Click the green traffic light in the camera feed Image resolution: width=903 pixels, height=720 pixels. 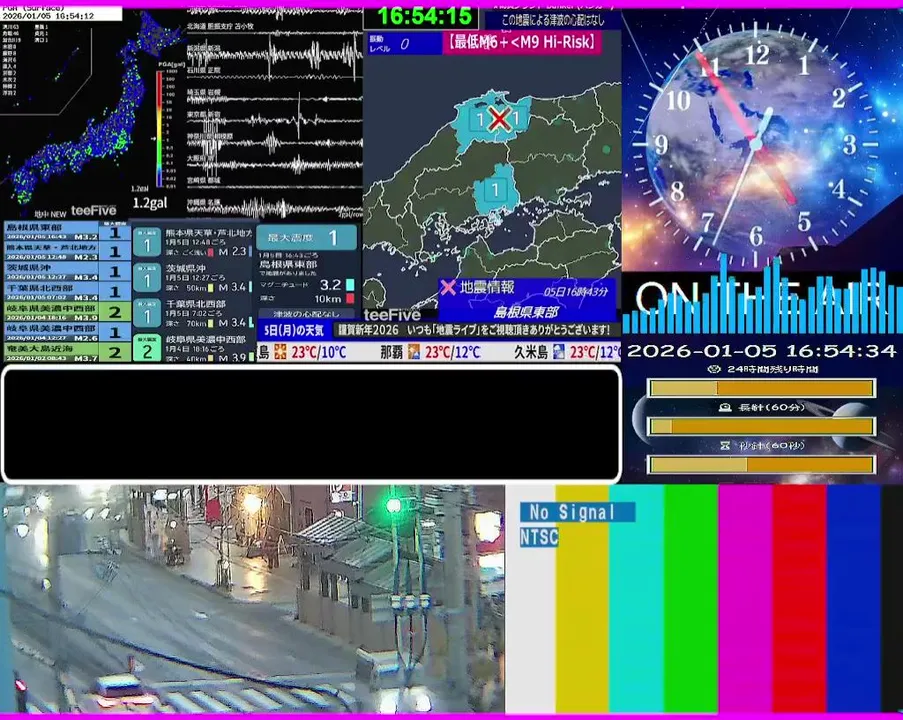coord(393,505)
